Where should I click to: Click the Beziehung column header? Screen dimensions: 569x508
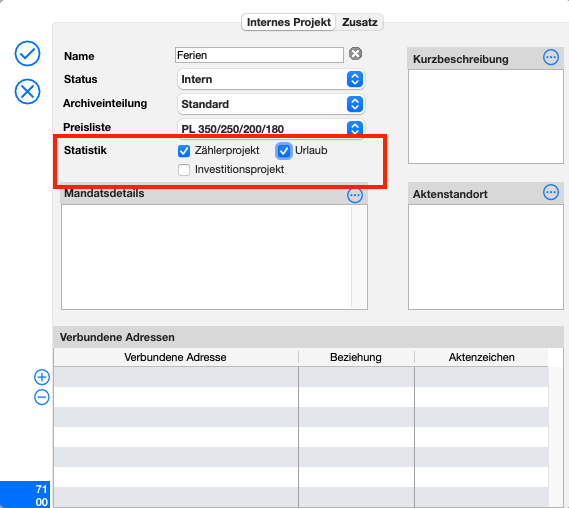pyautogui.click(x=356, y=357)
